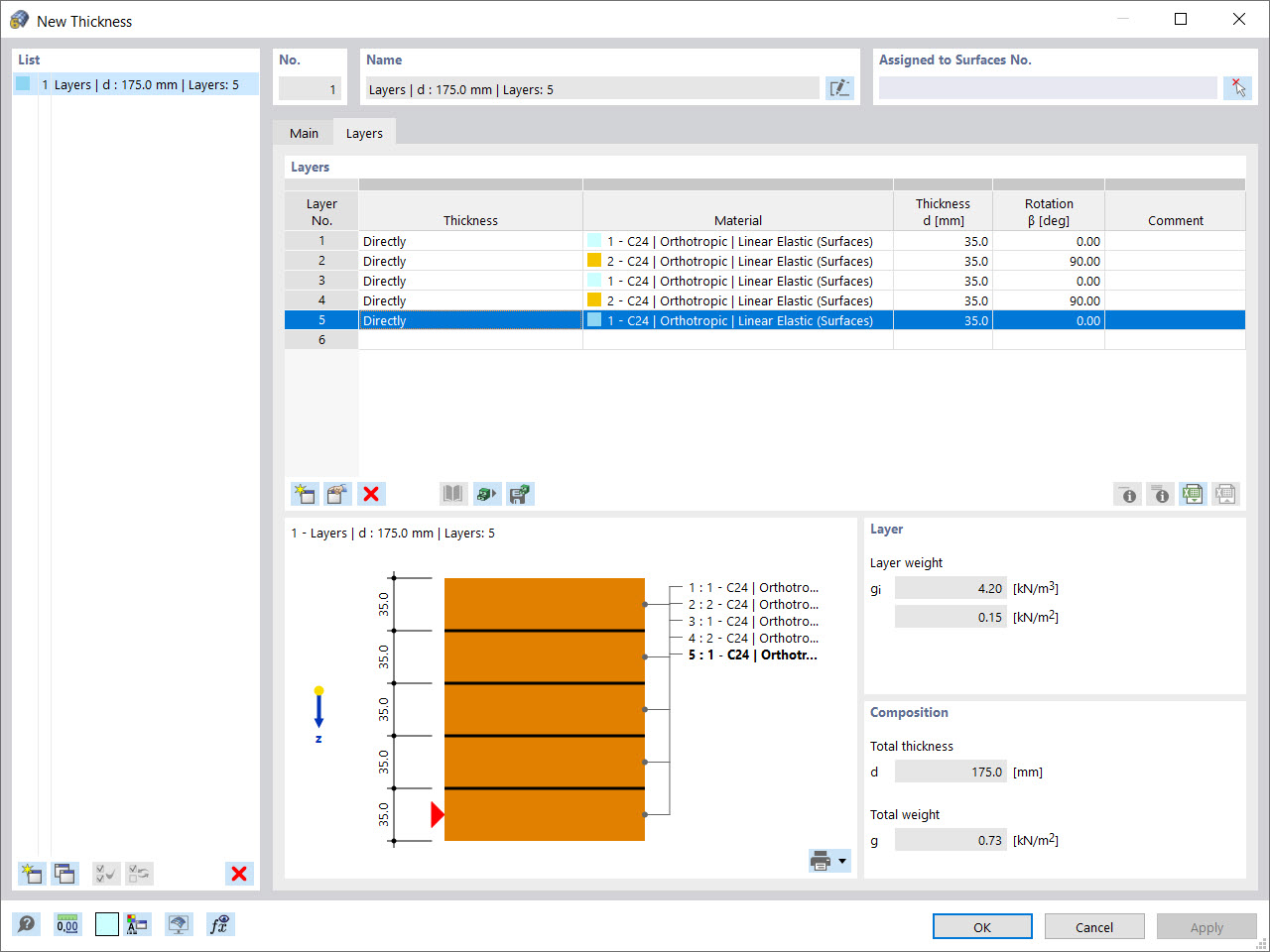Click the copy layer row icon
Screen dimensions: 1270x952
pyautogui.click(x=337, y=494)
